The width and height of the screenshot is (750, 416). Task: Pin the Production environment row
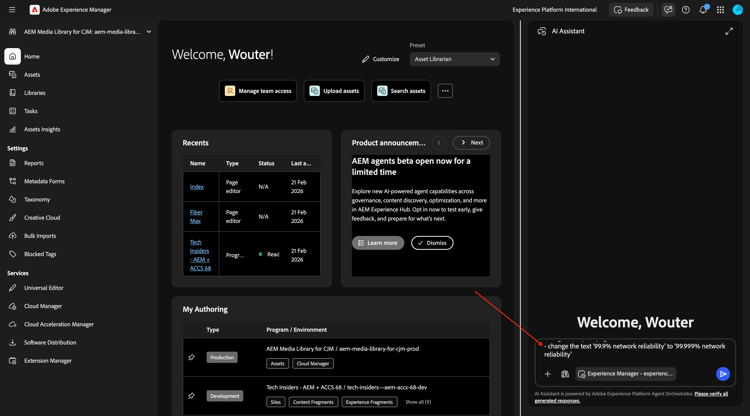(x=191, y=357)
